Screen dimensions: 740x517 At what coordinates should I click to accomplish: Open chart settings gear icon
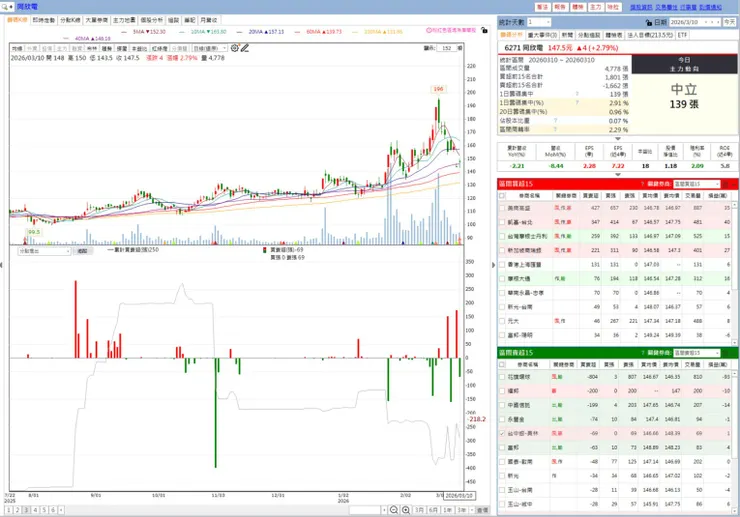(235, 48)
